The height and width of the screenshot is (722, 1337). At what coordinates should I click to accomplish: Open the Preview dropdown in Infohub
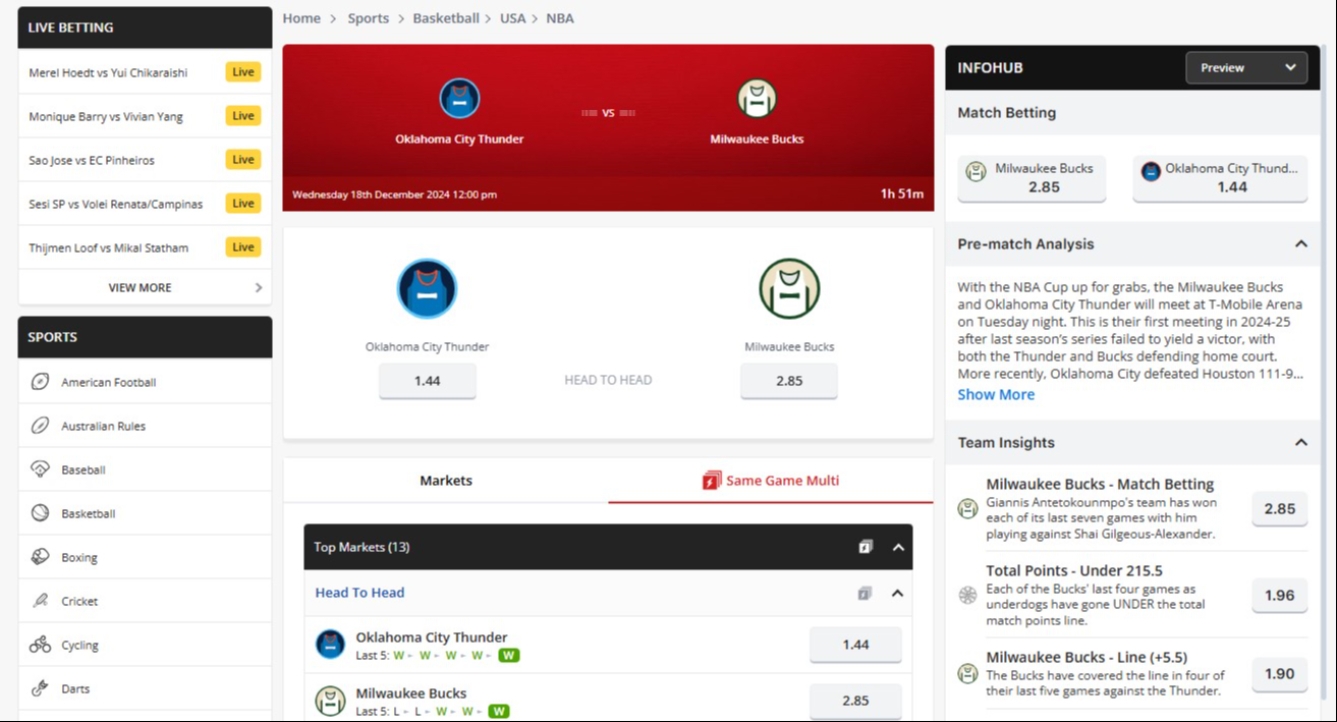point(1246,68)
